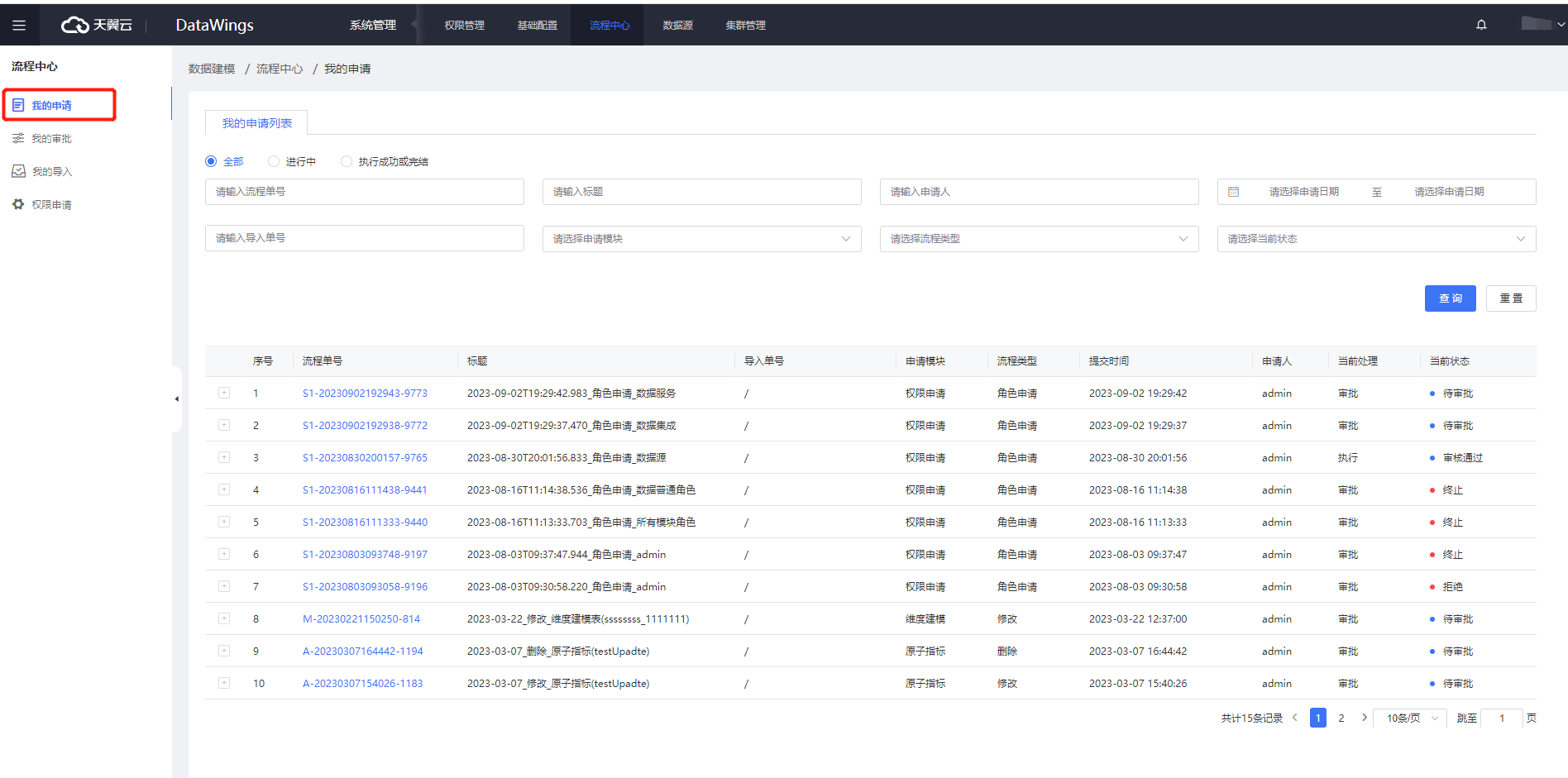
Task: Expand row 10 details toggle
Action: (224, 683)
